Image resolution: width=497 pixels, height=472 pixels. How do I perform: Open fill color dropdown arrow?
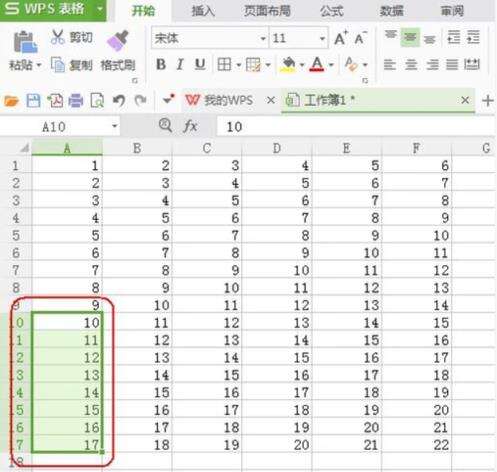tap(302, 65)
